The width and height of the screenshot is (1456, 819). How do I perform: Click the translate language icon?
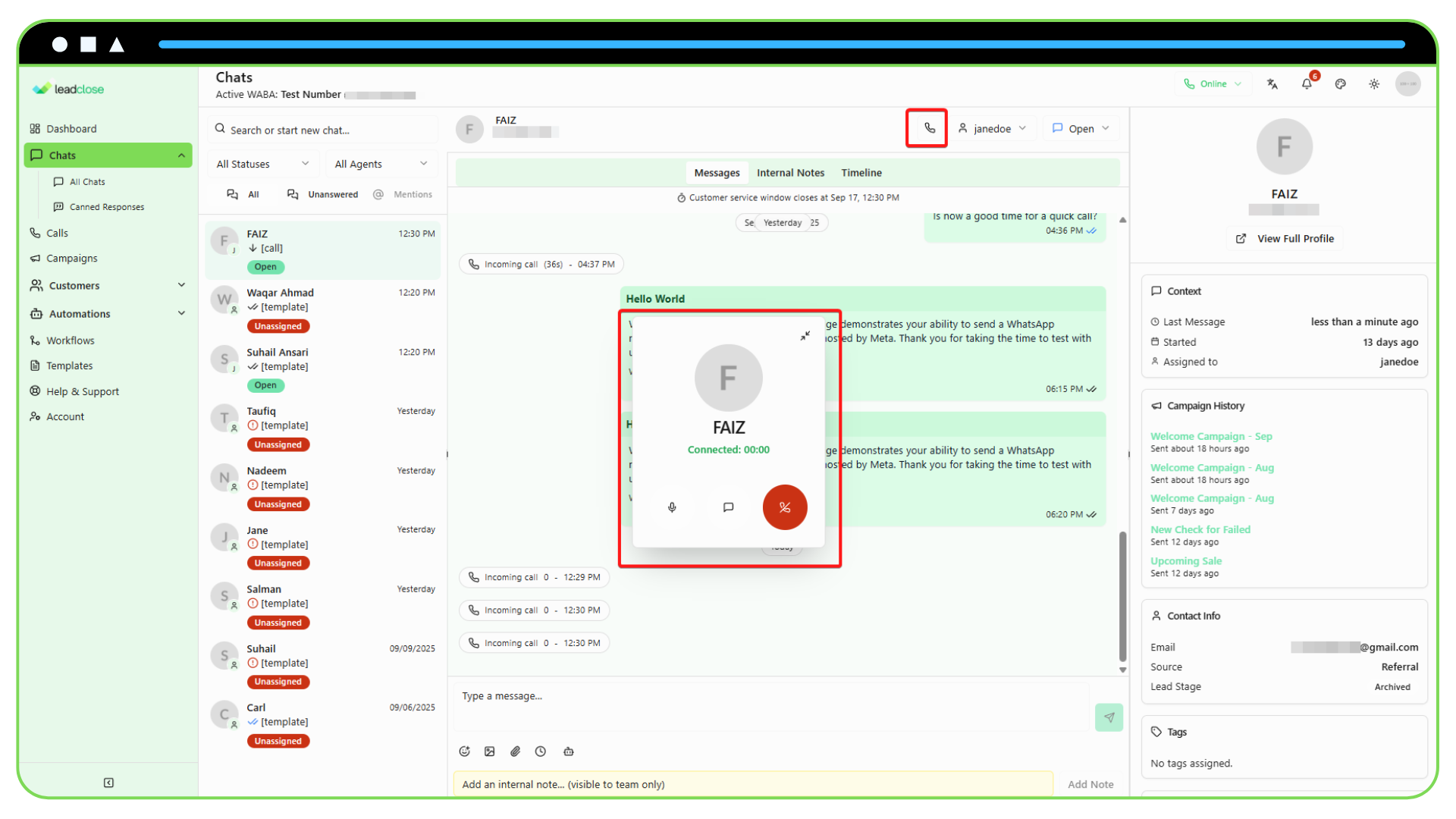pyautogui.click(x=1272, y=84)
